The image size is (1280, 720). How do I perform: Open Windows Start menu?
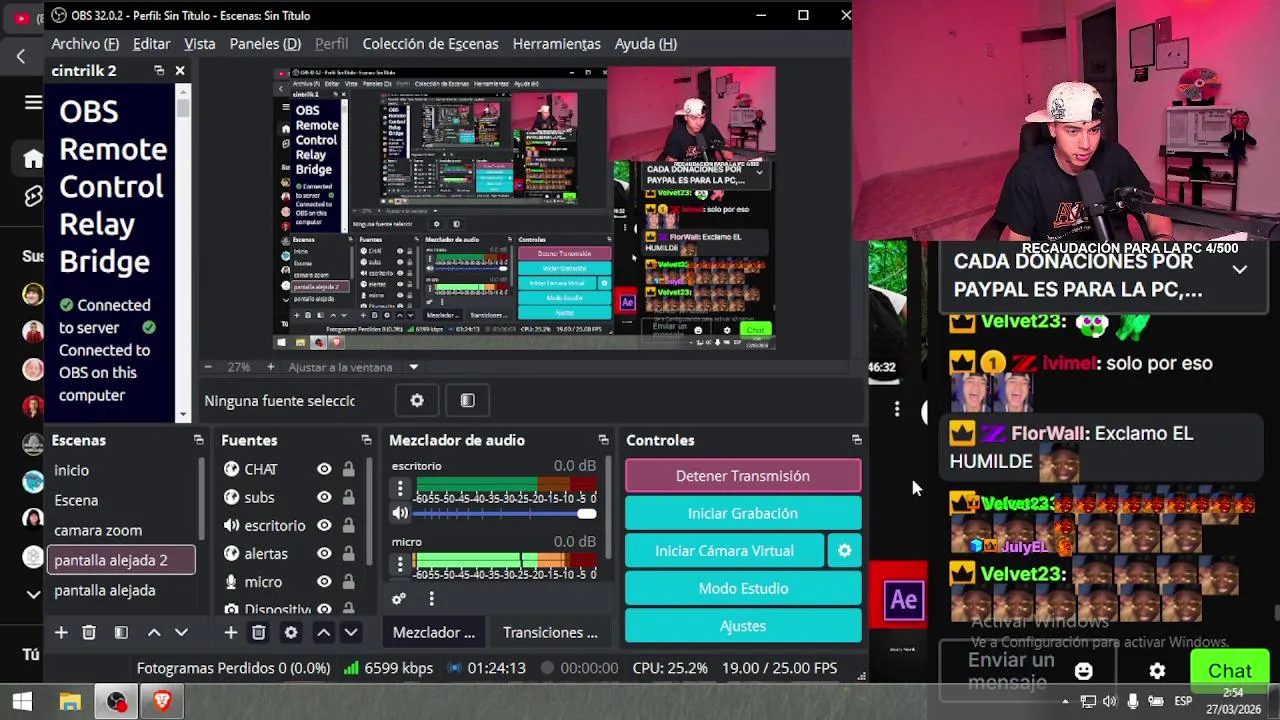click(22, 702)
